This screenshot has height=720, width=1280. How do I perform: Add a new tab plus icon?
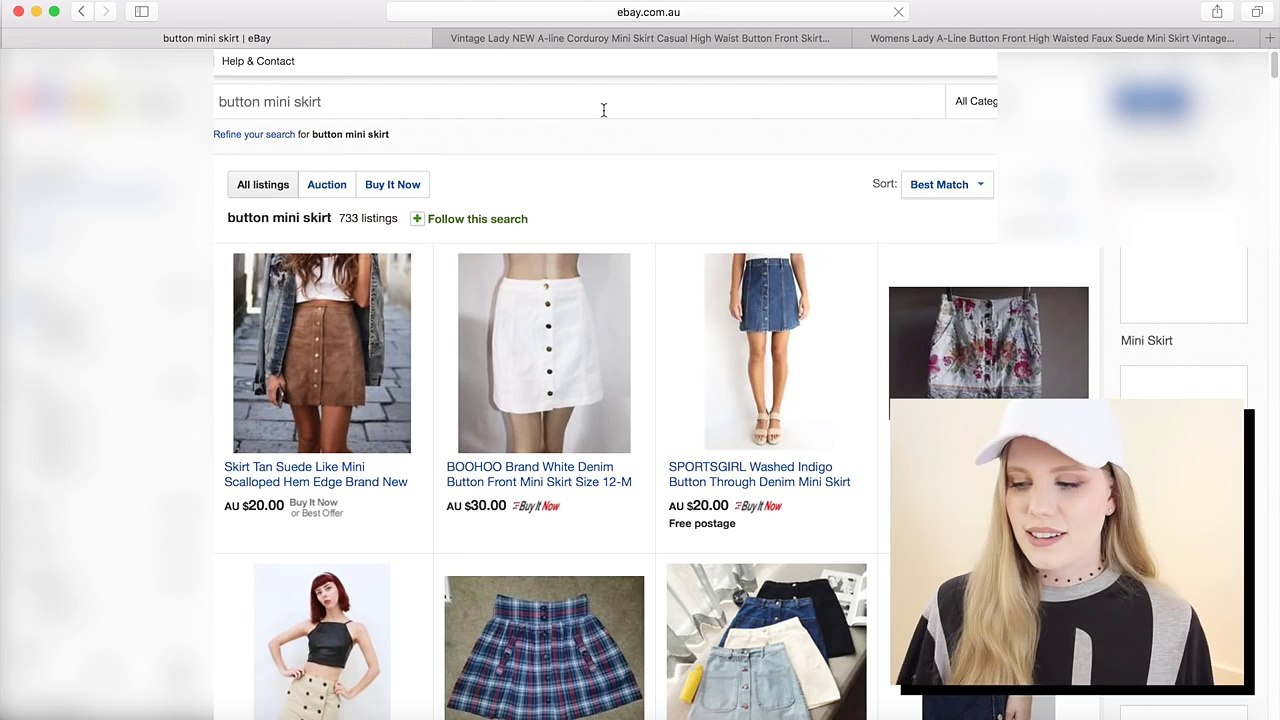(x=1270, y=38)
